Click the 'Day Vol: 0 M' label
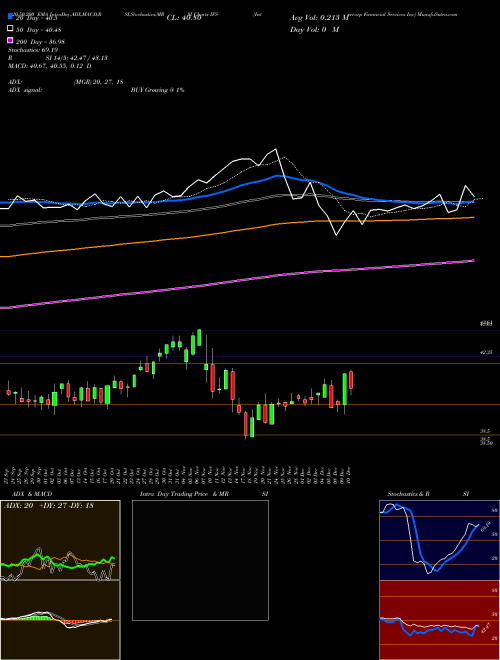500x660 pixels. click(314, 29)
